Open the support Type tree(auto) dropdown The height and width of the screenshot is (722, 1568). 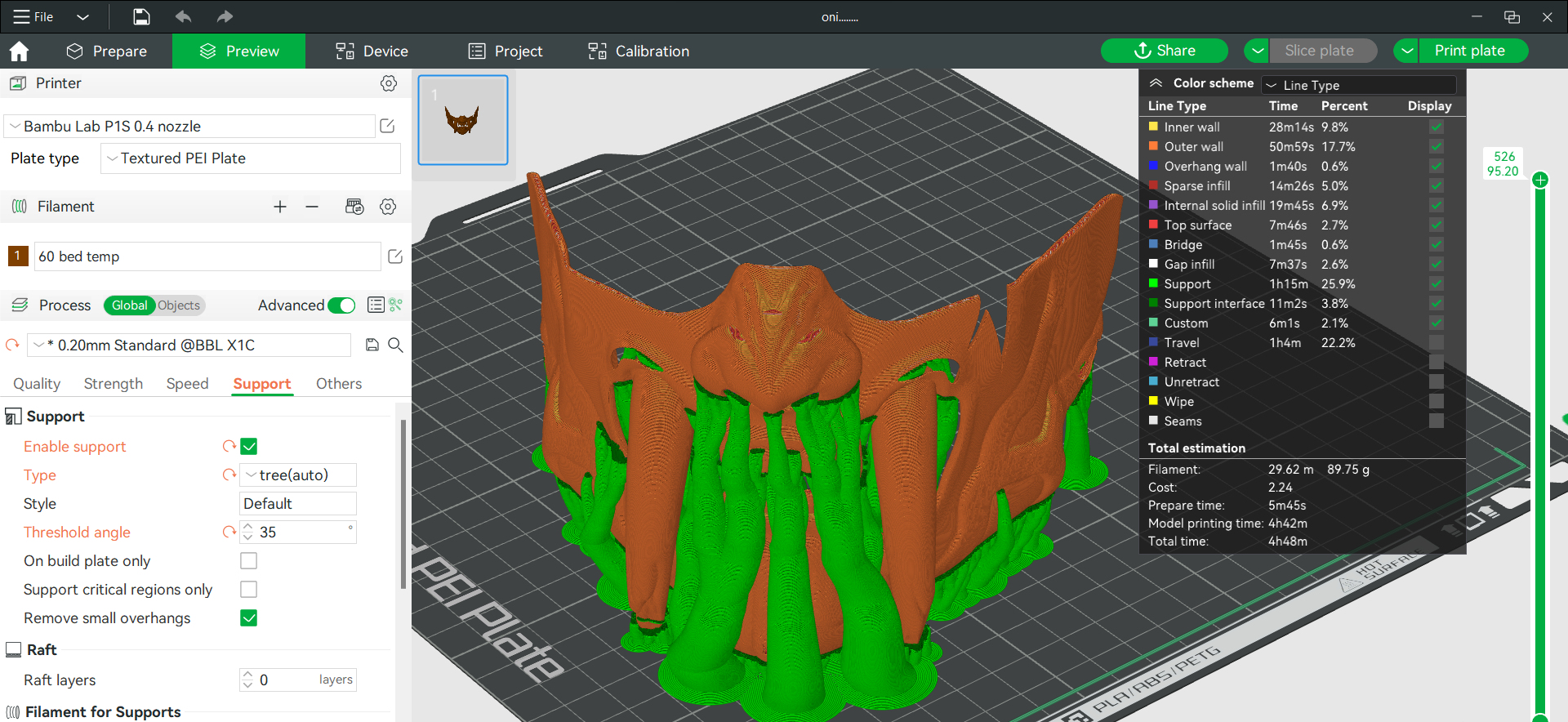point(298,475)
